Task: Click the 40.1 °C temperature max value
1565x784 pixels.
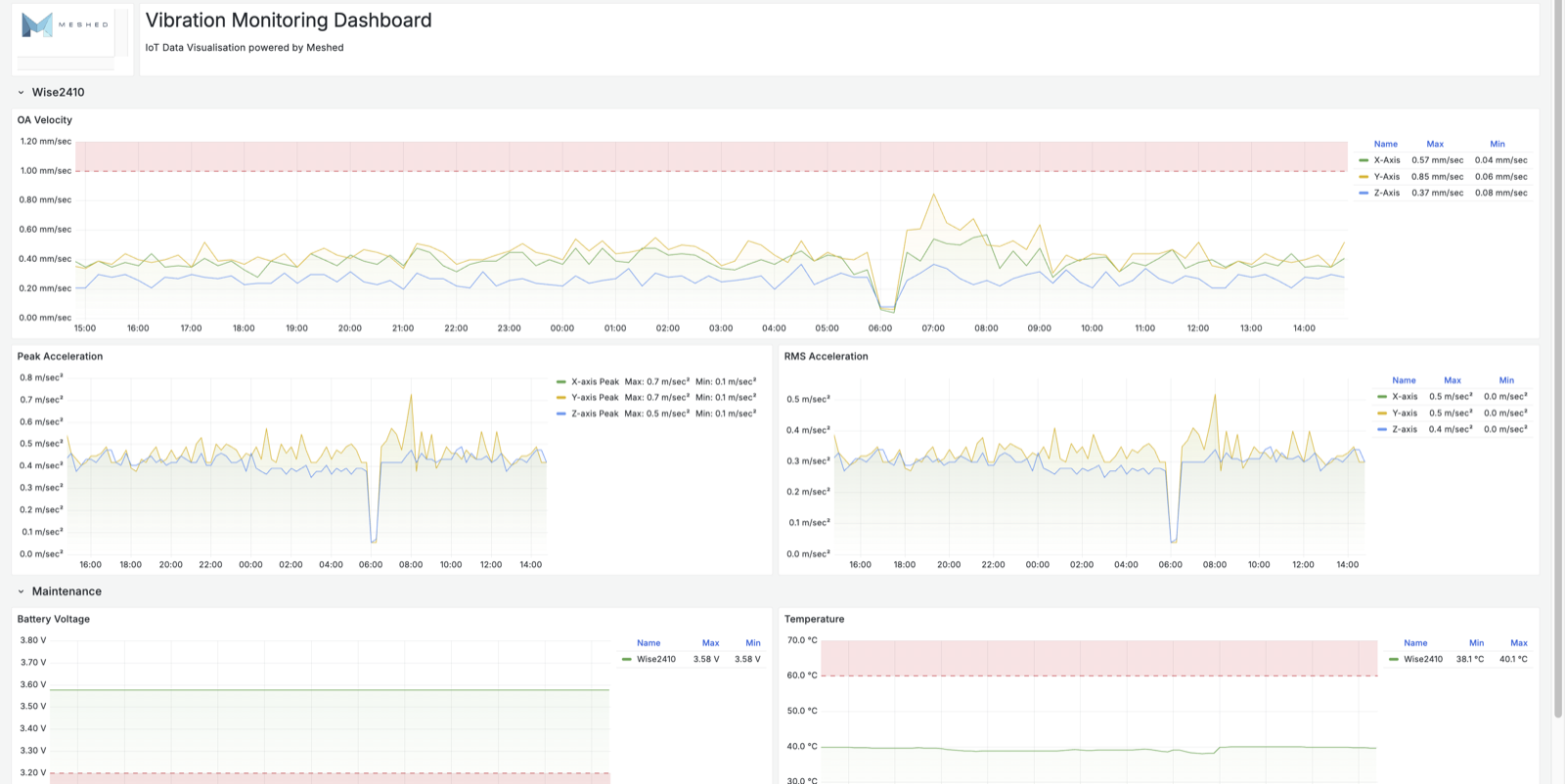Action: tap(1513, 660)
